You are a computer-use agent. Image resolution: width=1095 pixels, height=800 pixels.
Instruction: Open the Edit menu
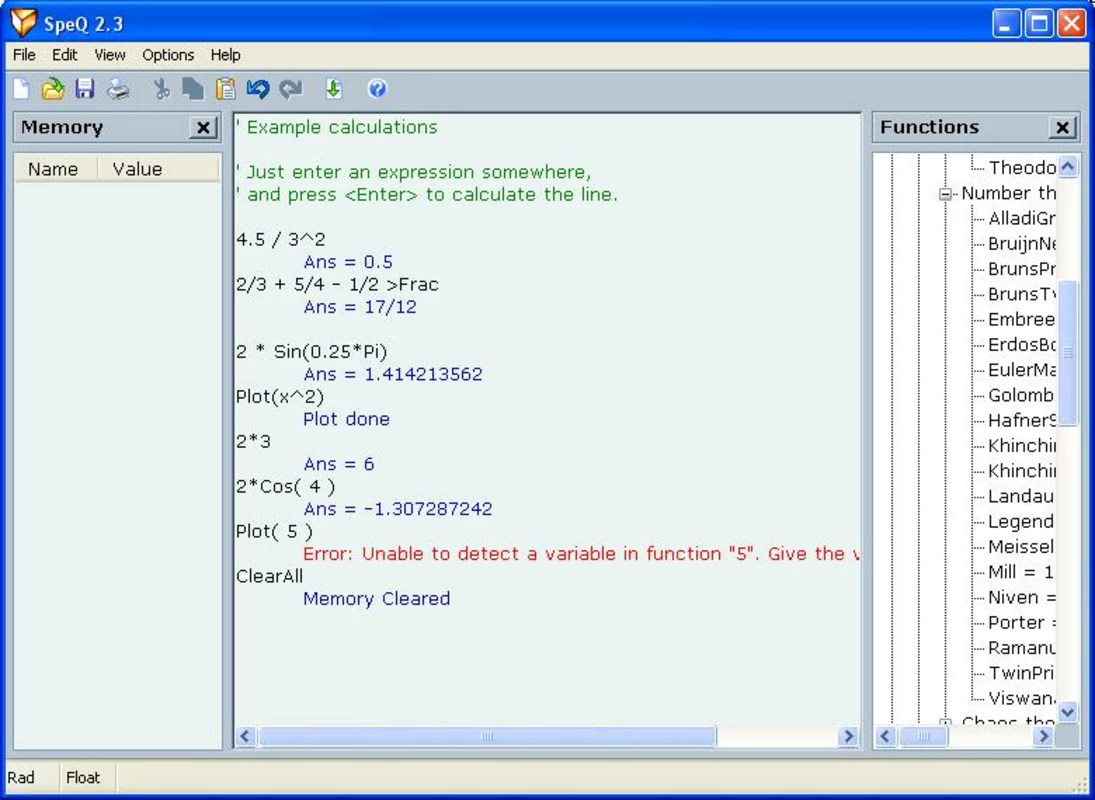click(65, 55)
